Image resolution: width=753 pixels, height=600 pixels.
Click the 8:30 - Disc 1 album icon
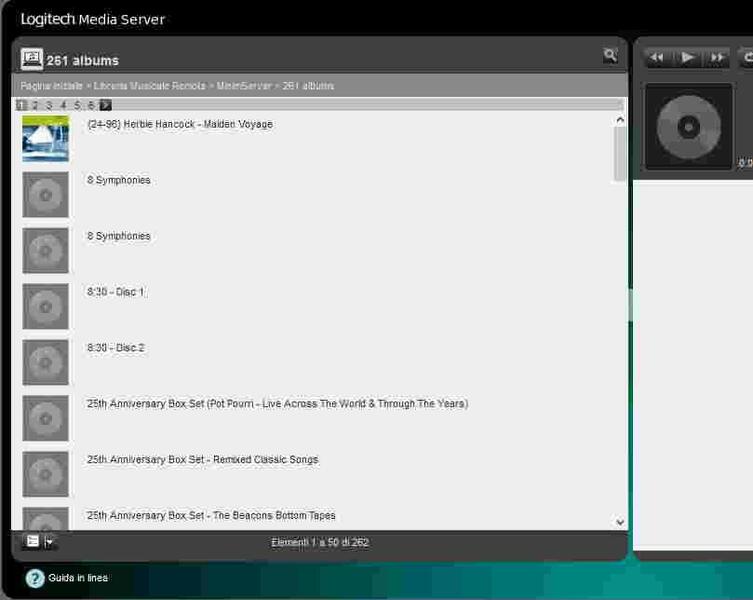point(46,306)
